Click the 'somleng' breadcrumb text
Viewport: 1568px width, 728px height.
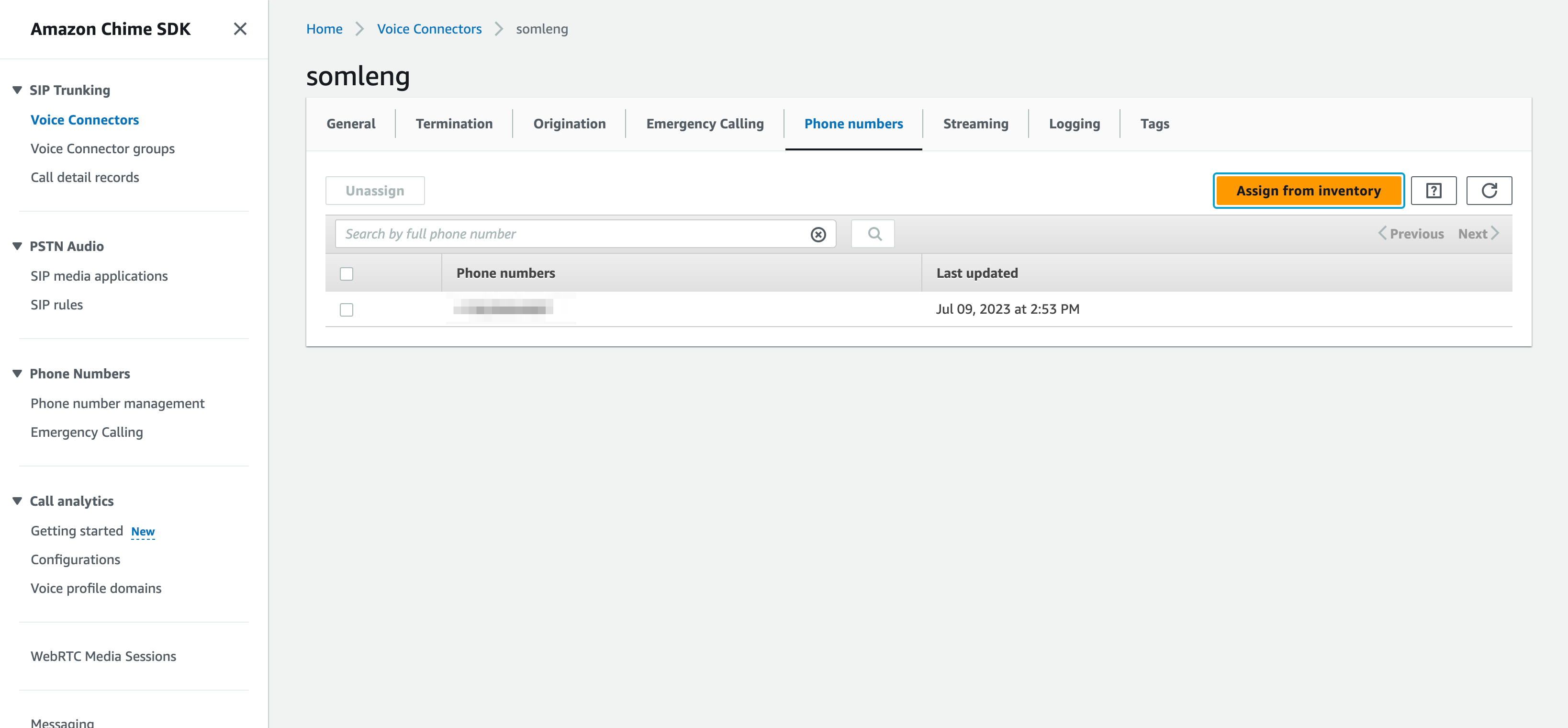click(542, 29)
